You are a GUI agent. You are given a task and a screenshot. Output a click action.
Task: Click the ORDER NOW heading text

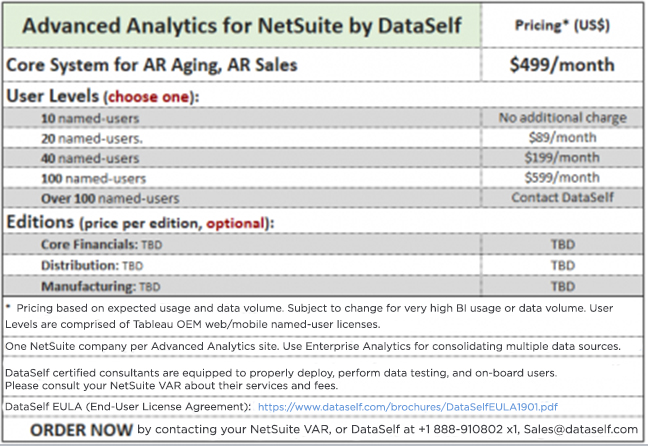[x=81, y=430]
